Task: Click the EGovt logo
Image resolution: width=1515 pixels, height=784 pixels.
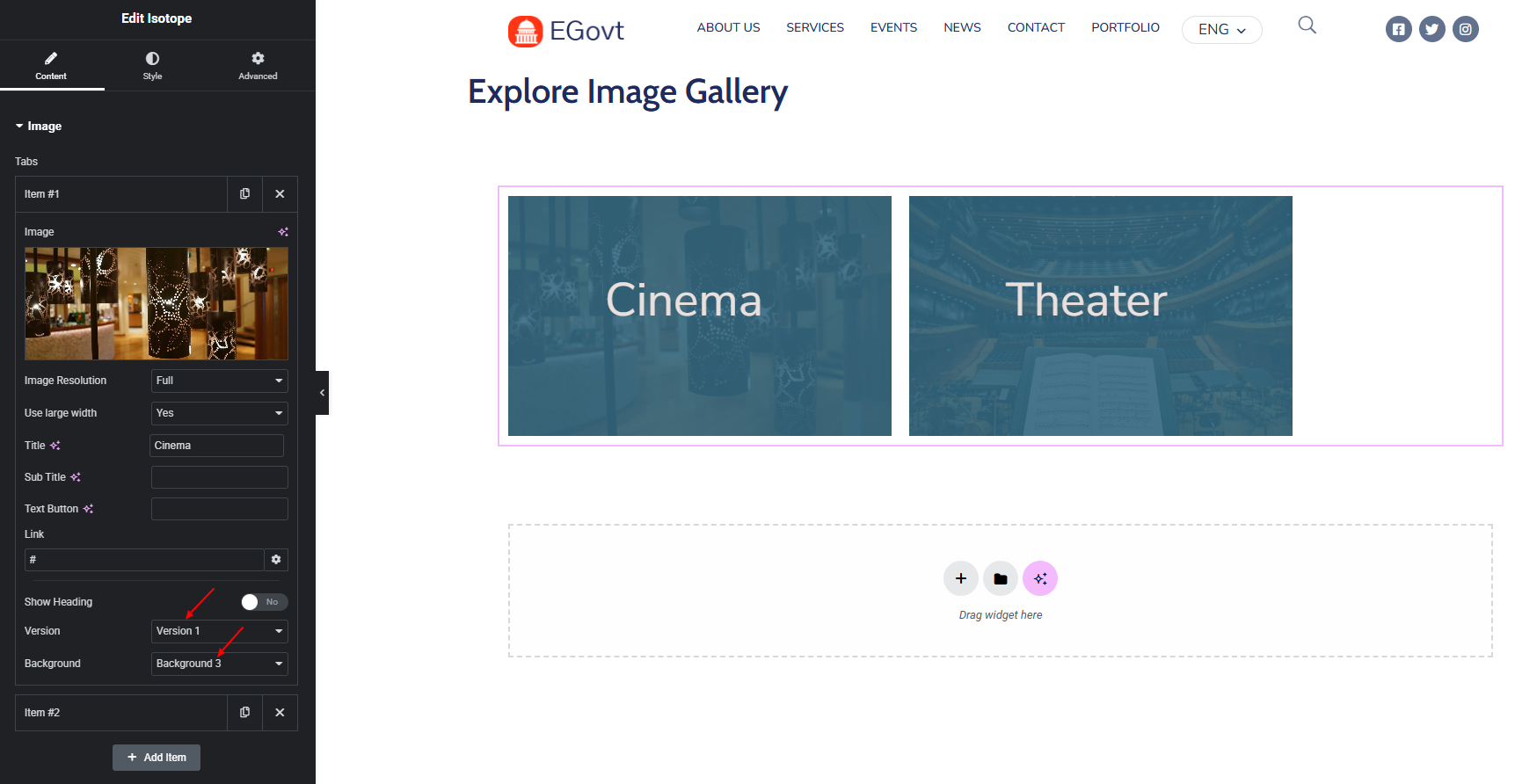Action: click(565, 31)
